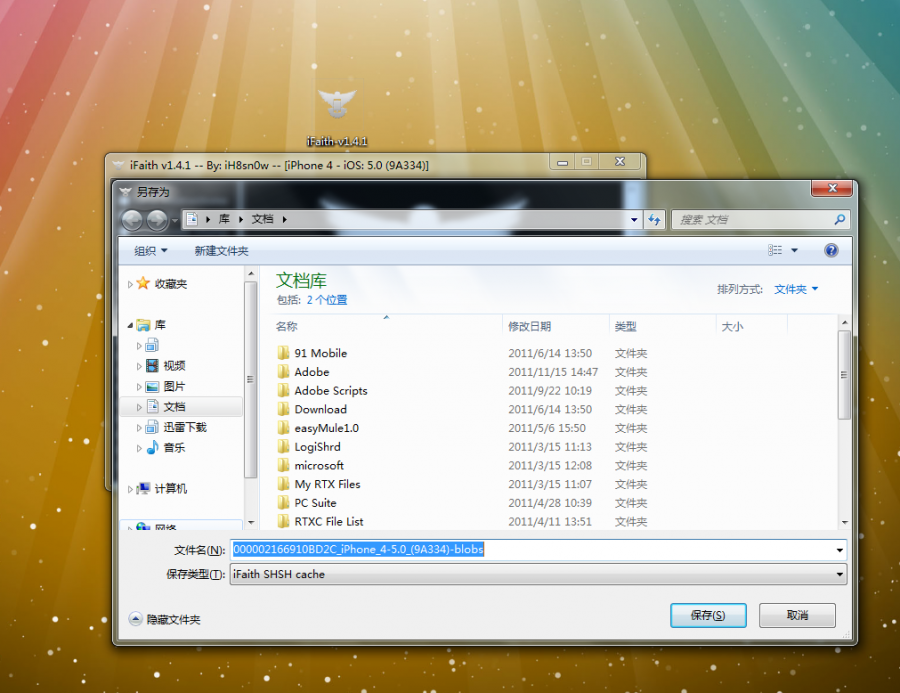
Task: Click the PC Suite folder icon
Action: coord(283,502)
